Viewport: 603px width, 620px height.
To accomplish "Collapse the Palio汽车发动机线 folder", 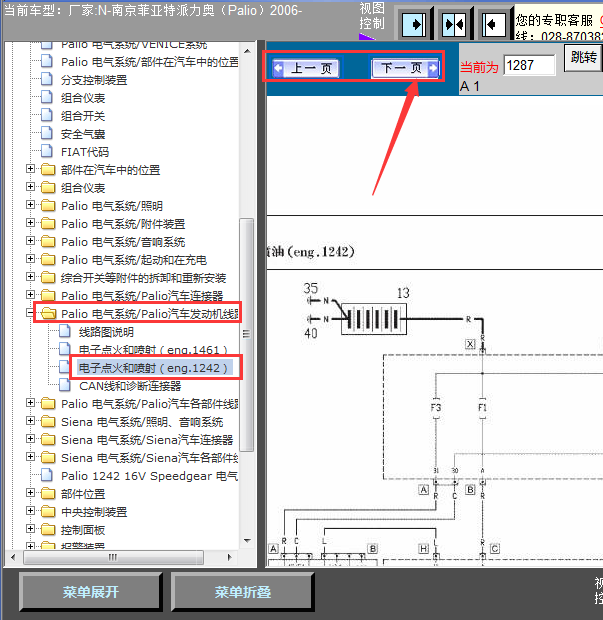I will pos(30,313).
